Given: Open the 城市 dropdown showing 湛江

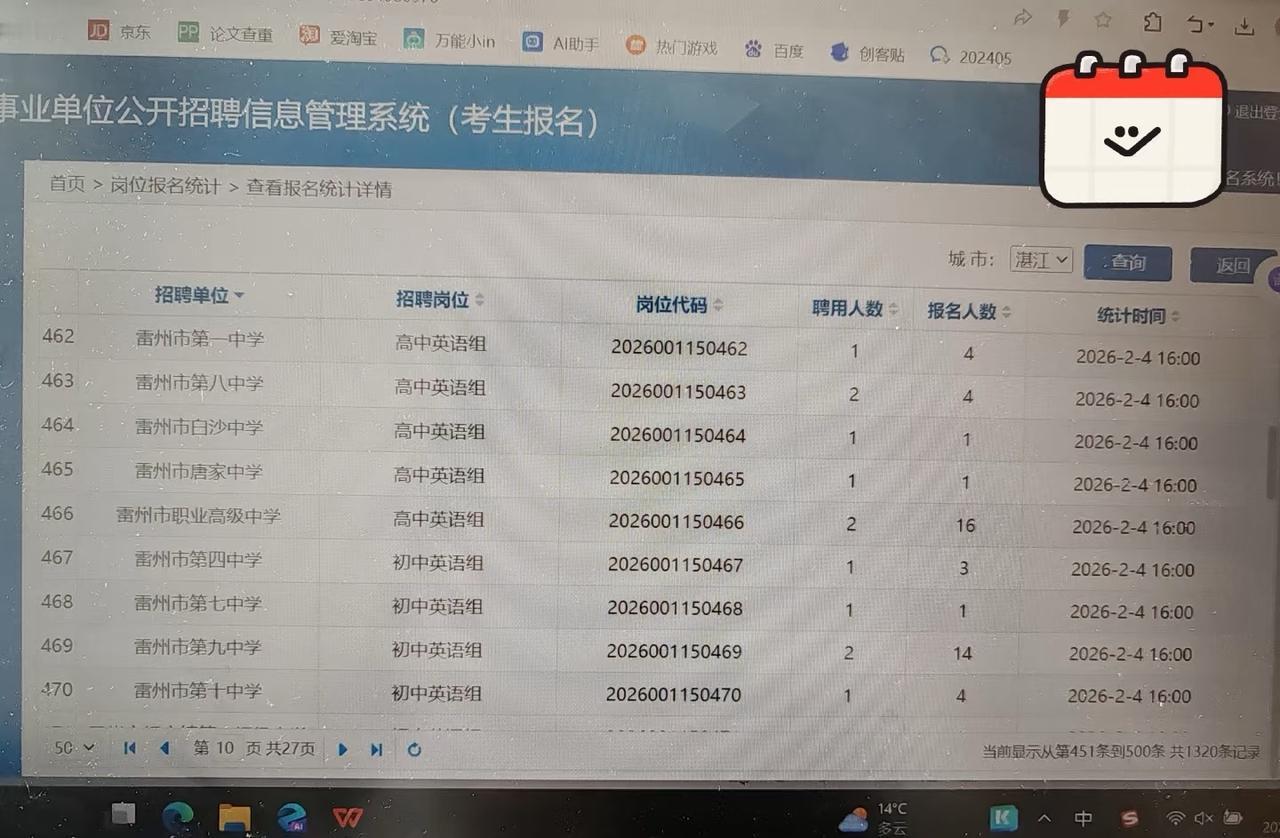Looking at the screenshot, I should pyautogui.click(x=1041, y=259).
